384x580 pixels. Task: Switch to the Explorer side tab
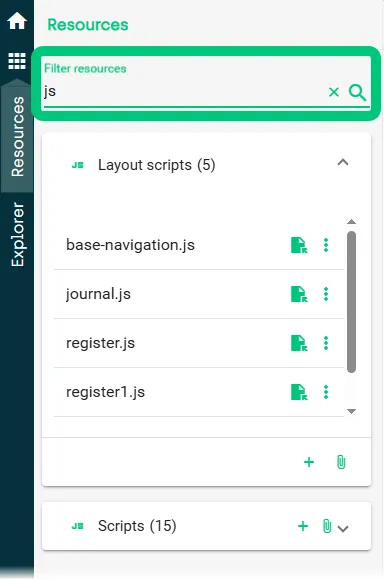17,234
